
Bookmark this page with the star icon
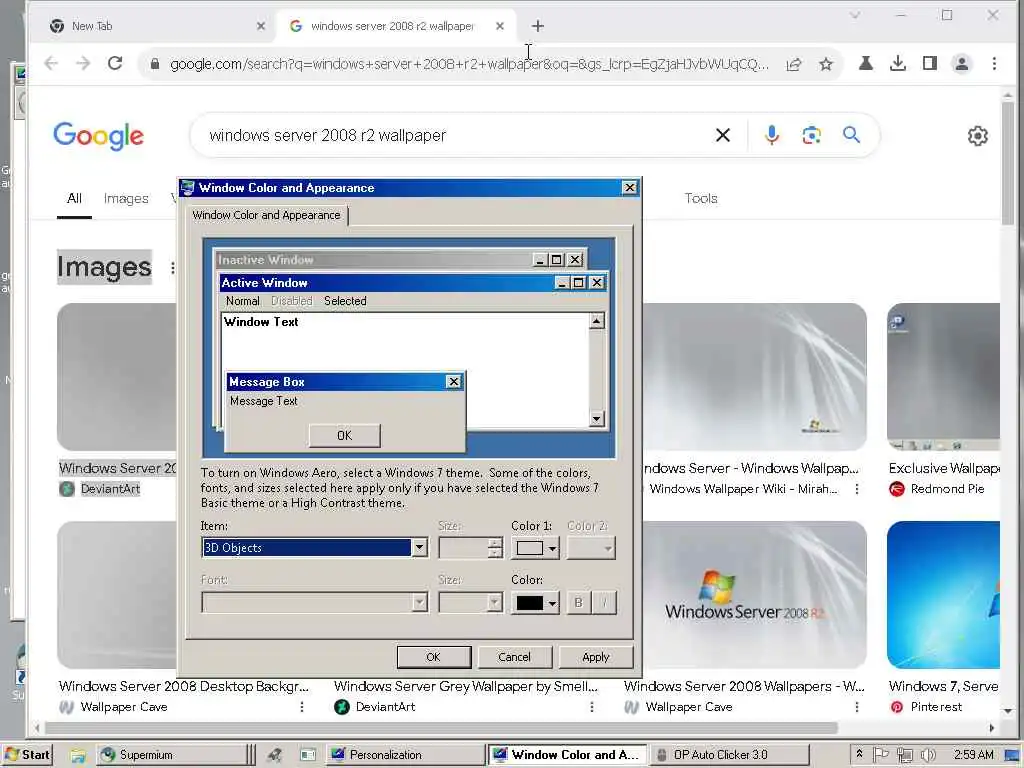coord(826,64)
